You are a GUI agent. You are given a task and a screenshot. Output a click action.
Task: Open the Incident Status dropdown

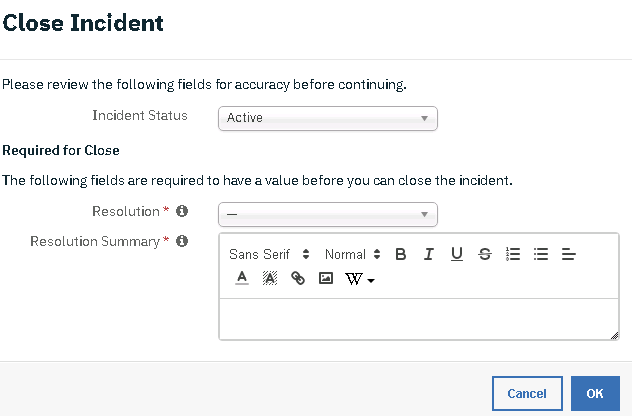point(328,118)
